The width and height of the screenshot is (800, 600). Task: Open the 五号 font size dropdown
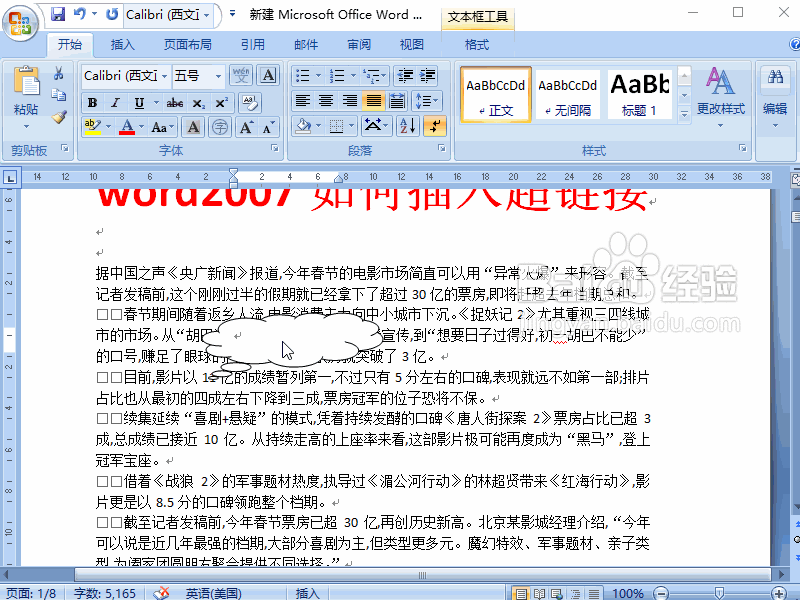pos(219,76)
